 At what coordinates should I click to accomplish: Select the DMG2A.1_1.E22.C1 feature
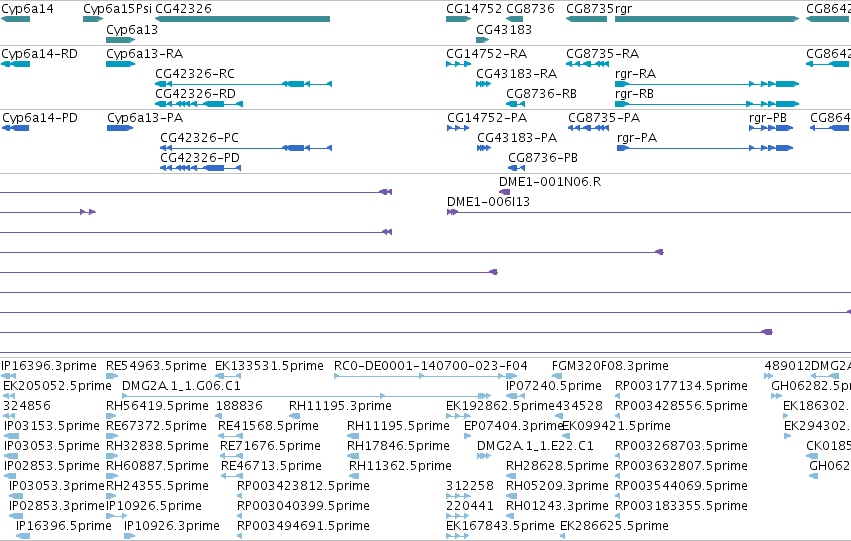(484, 456)
